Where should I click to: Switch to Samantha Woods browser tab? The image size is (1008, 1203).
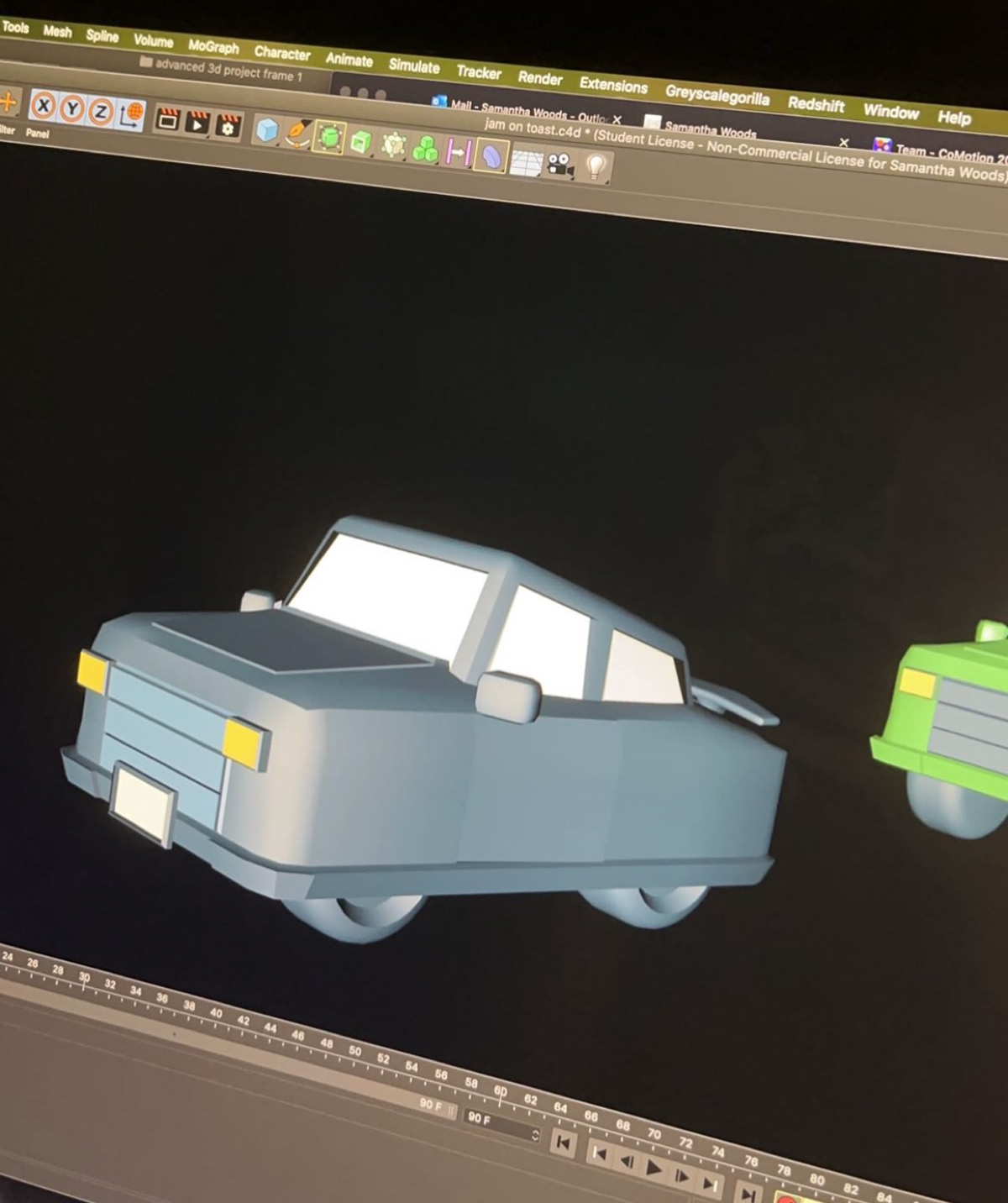(x=702, y=126)
